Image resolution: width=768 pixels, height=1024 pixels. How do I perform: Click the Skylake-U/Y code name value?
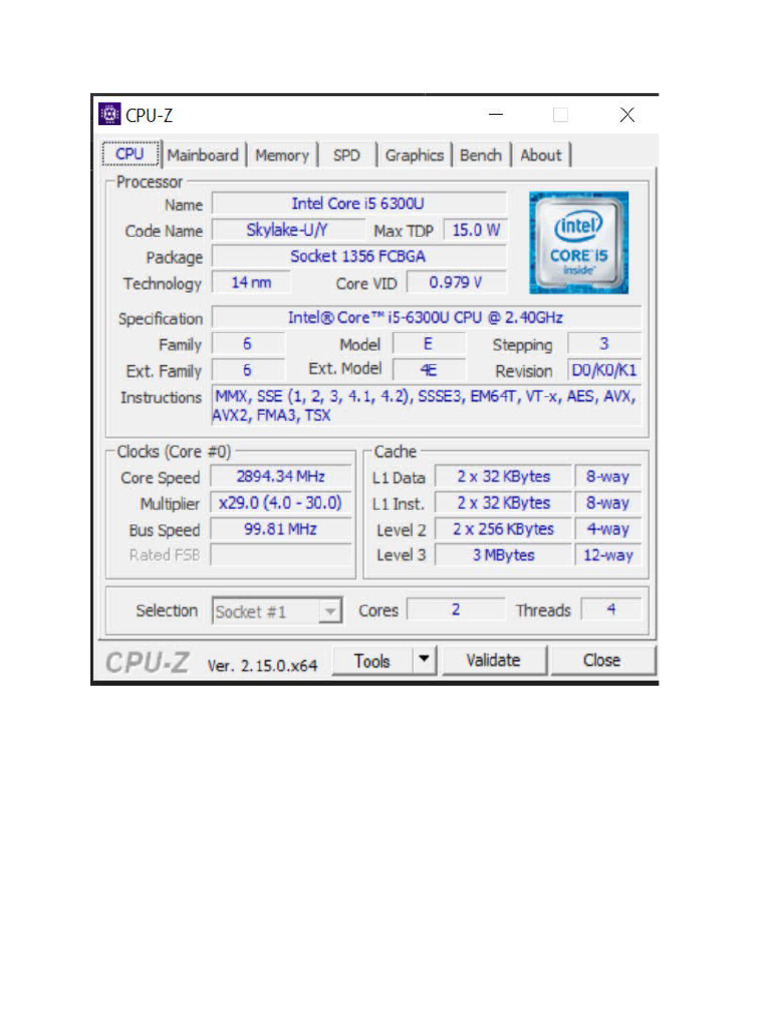287,230
